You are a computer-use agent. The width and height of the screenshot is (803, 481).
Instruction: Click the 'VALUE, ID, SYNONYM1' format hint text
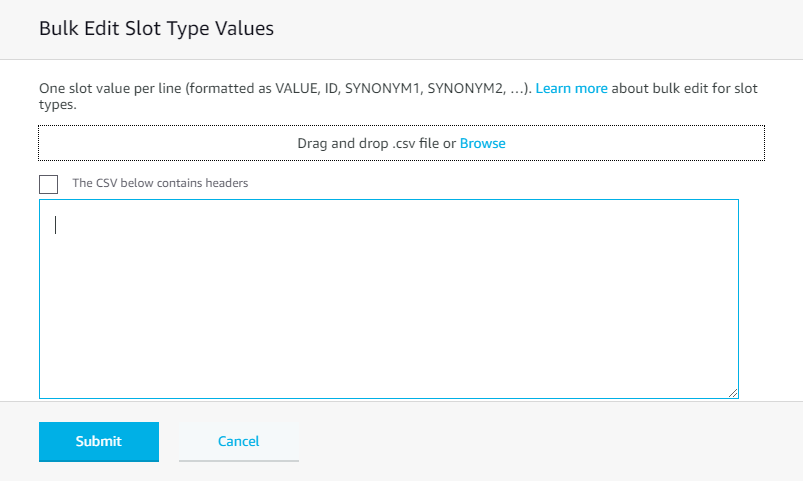coord(340,88)
